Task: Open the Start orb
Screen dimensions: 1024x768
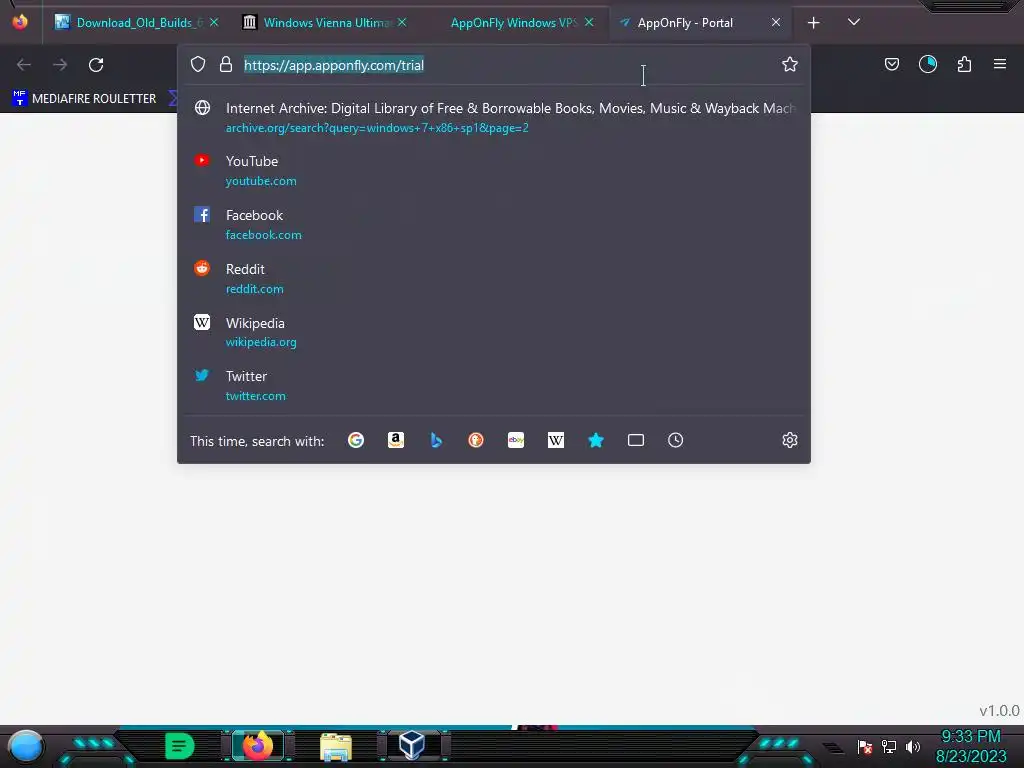Action: 26,746
